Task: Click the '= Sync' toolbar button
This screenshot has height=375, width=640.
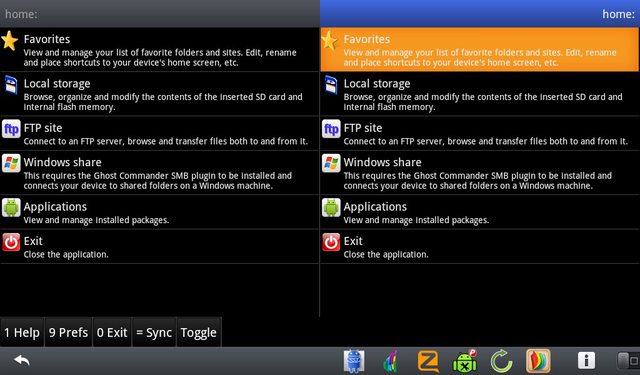Action: [154, 333]
